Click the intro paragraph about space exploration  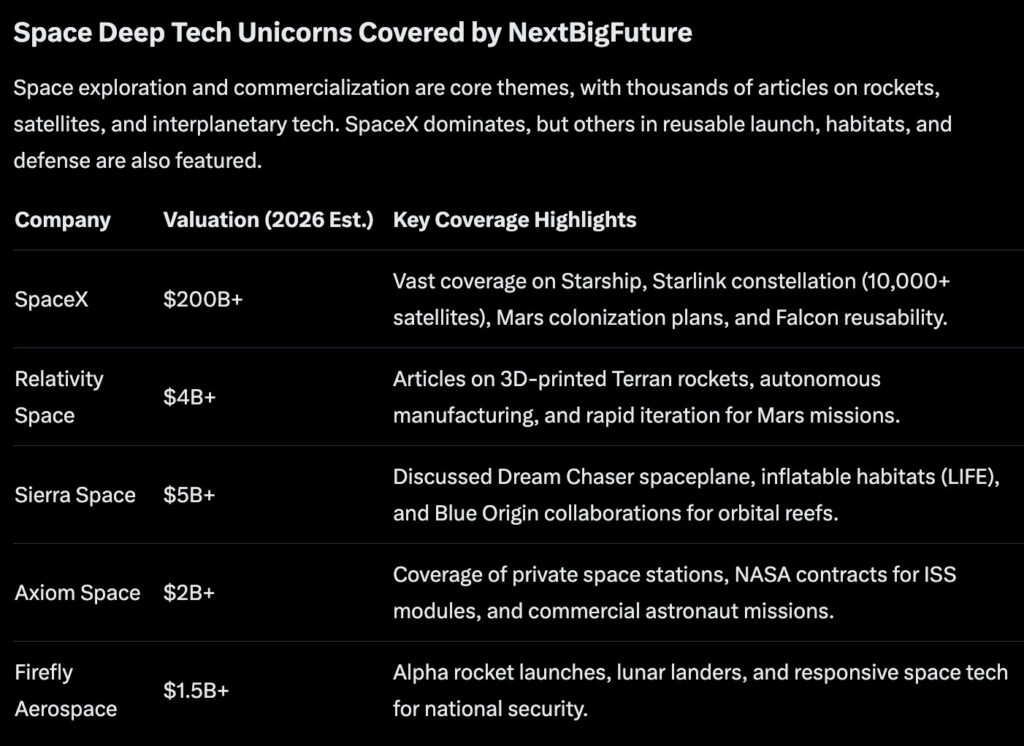(478, 124)
